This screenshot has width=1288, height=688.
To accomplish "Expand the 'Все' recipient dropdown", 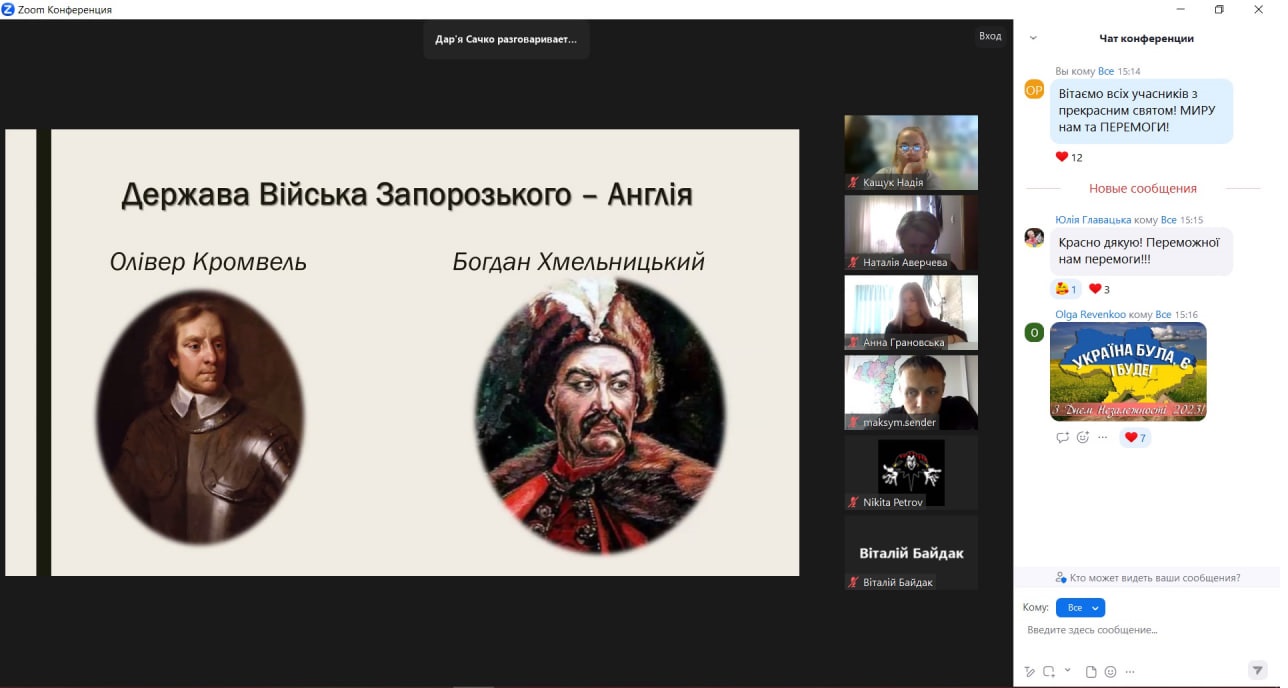I will [1080, 608].
